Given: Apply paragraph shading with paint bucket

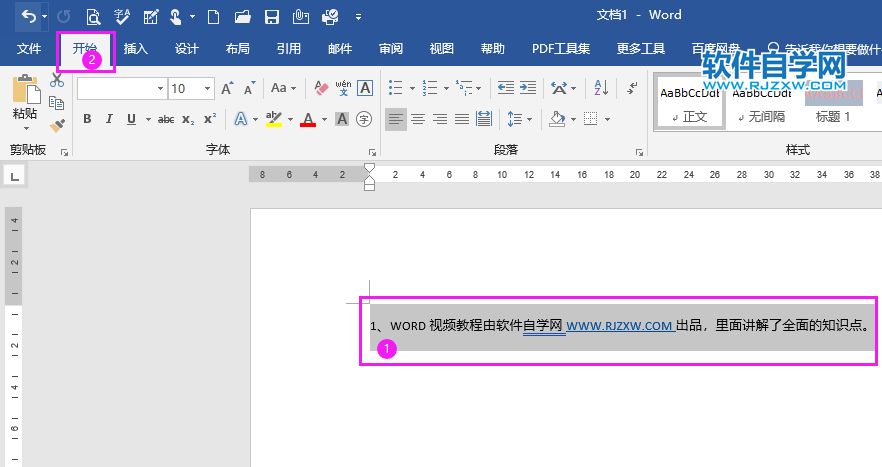Looking at the screenshot, I should click(x=557, y=119).
